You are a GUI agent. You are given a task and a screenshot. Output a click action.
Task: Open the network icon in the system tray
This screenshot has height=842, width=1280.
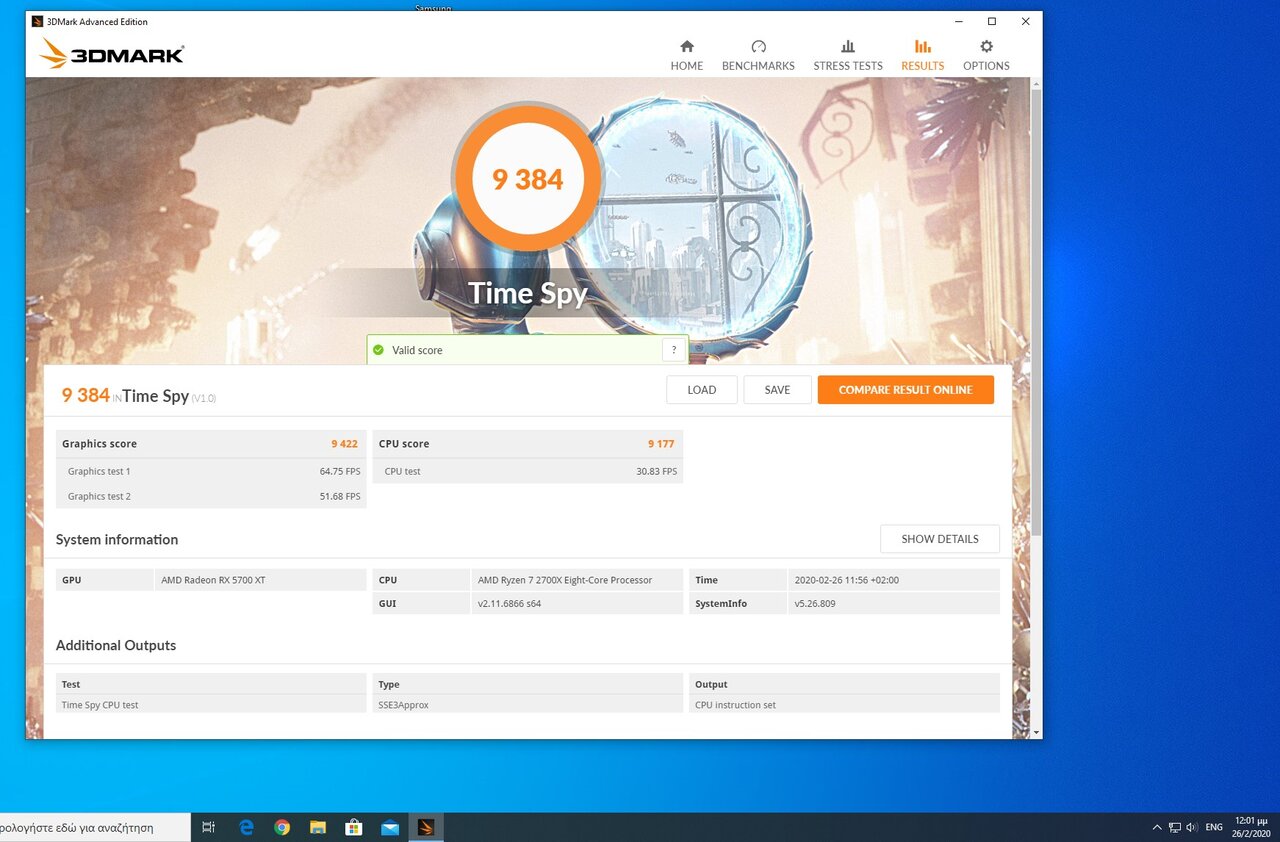[x=1174, y=827]
